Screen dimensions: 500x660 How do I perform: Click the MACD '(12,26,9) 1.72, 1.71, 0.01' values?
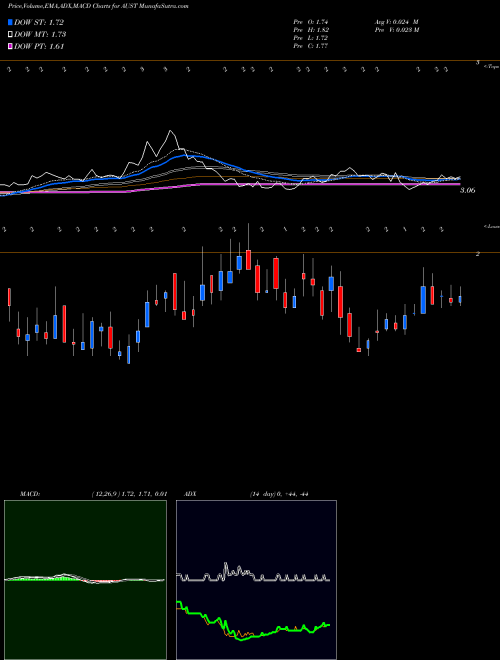[129, 494]
